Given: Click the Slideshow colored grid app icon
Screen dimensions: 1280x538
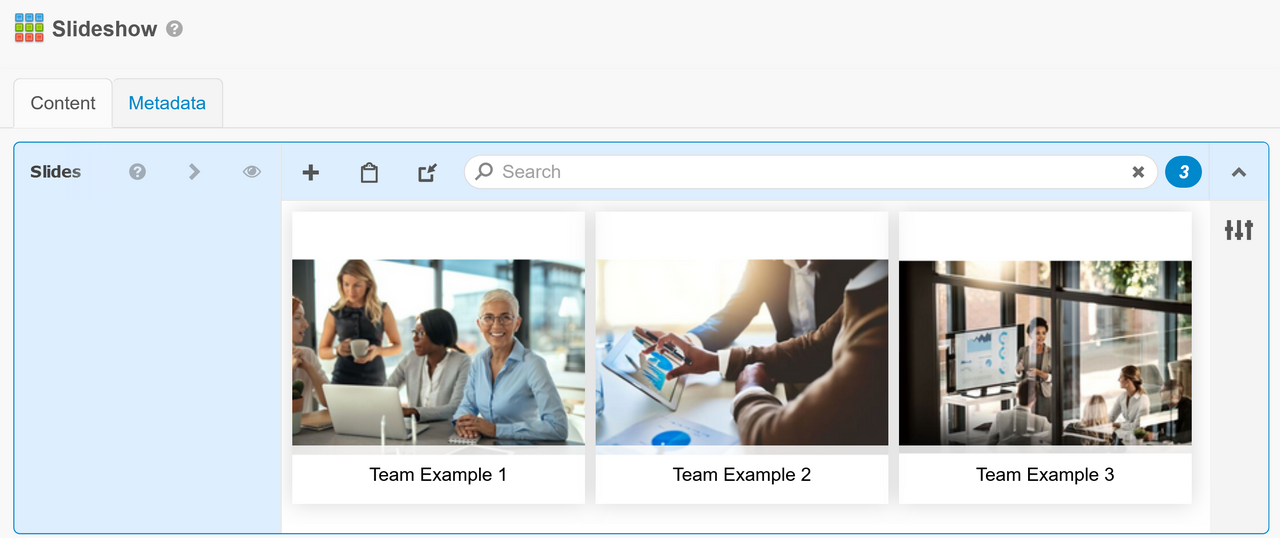Looking at the screenshot, I should point(29,28).
